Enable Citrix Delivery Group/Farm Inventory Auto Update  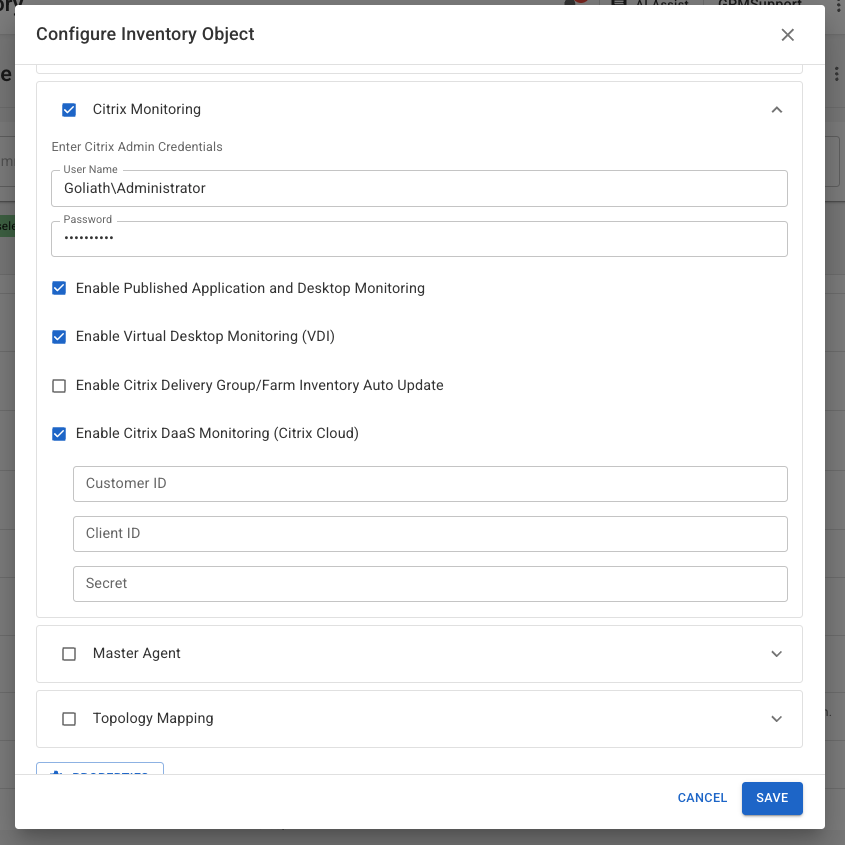point(59,386)
